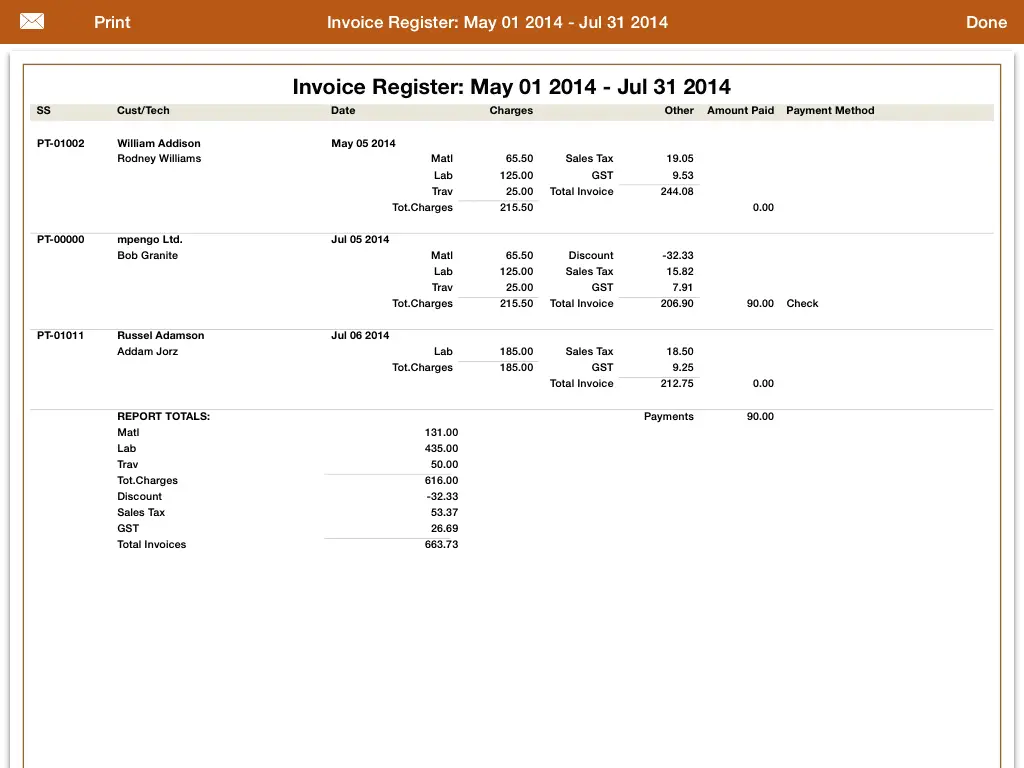Click the date May 05 2014

(x=363, y=143)
